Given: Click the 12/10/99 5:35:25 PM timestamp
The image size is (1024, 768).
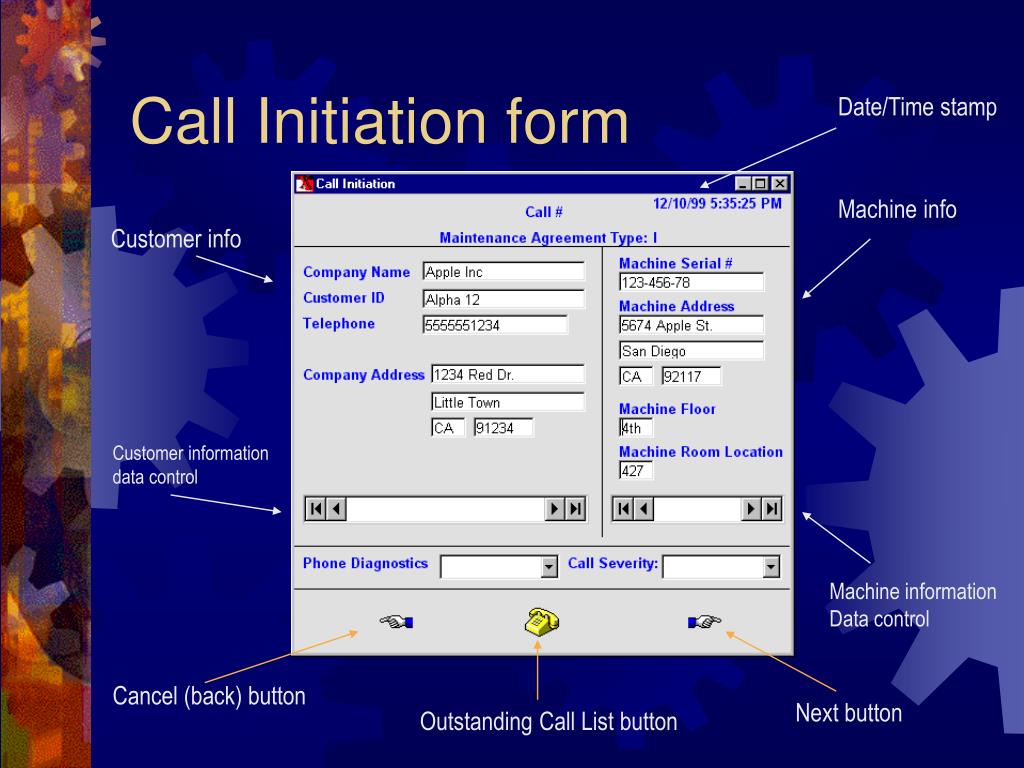Looking at the screenshot, I should 717,203.
